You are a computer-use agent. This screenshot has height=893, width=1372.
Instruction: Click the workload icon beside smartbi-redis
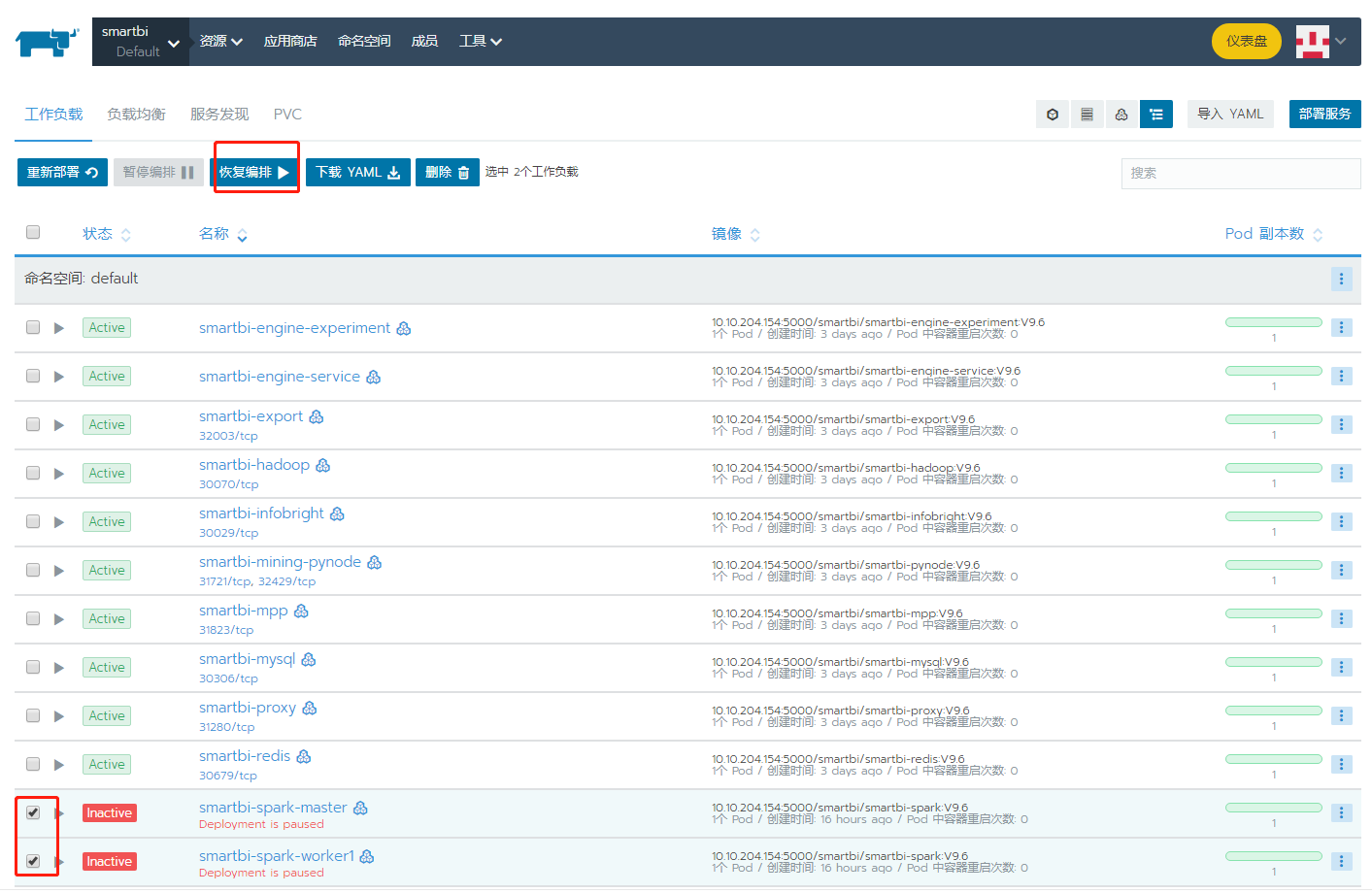point(304,757)
